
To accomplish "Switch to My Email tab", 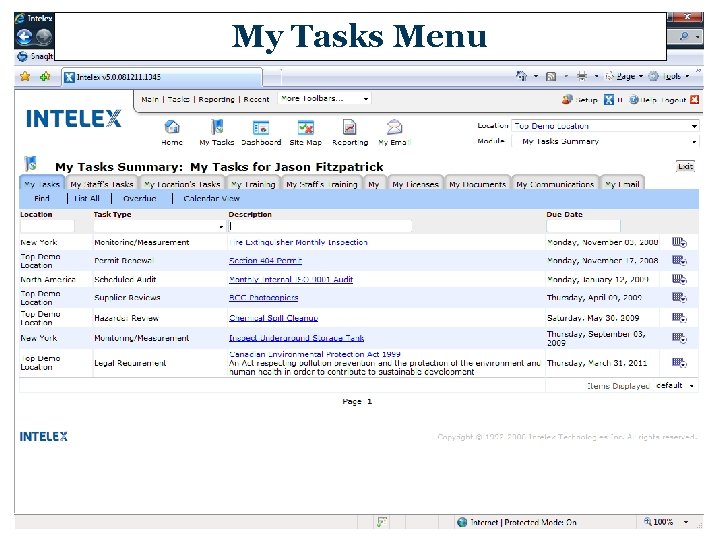I will pyautogui.click(x=622, y=184).
